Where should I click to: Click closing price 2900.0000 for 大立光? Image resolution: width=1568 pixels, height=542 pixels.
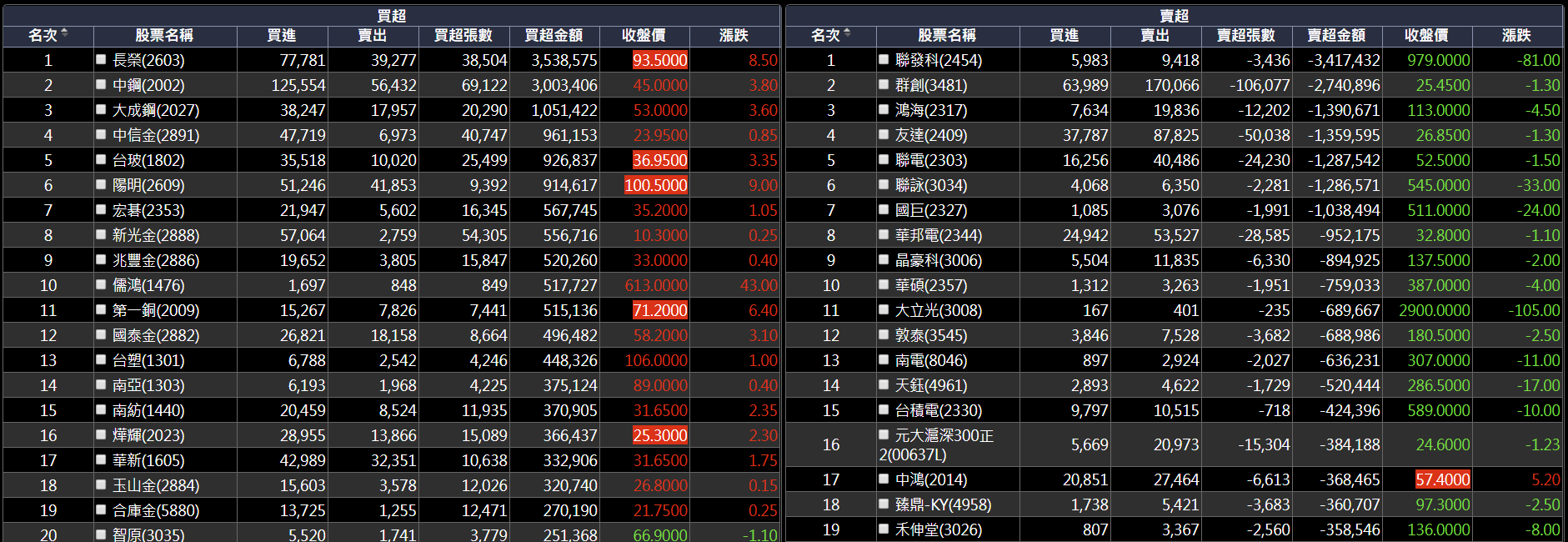(x=1435, y=310)
